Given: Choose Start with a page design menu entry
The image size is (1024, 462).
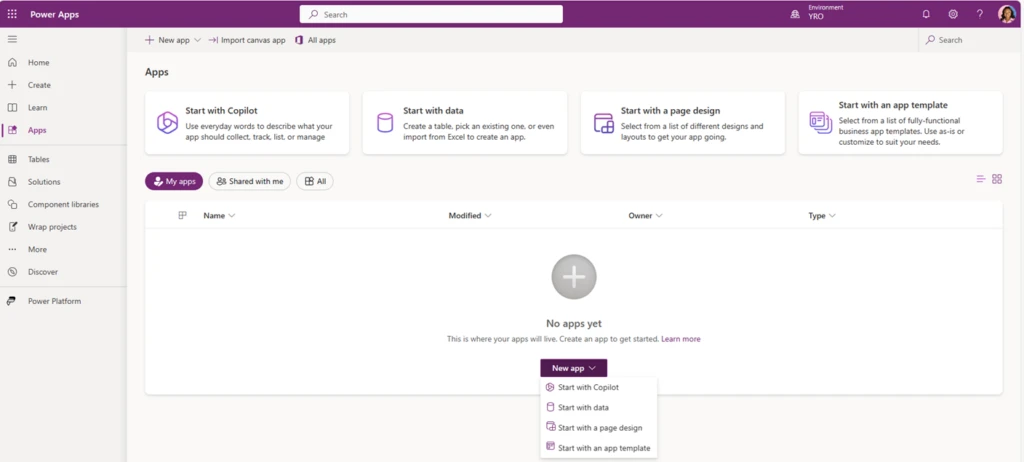Looking at the screenshot, I should coord(599,428).
